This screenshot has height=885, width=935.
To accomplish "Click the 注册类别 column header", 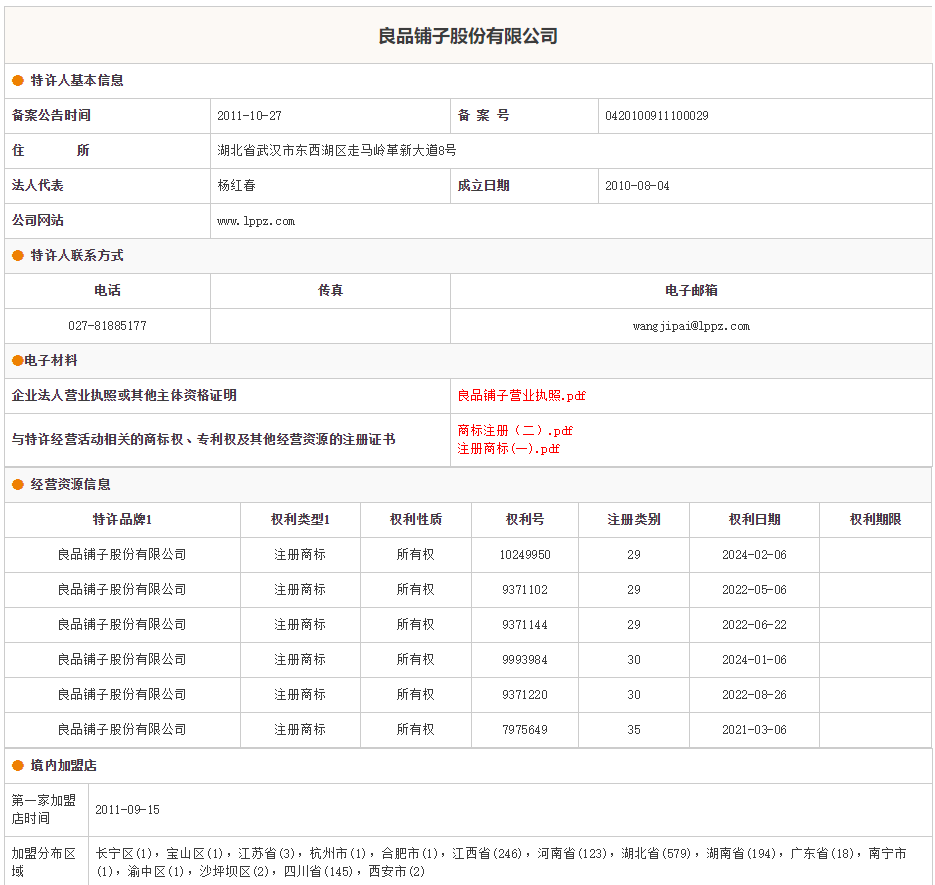I will pos(634,520).
